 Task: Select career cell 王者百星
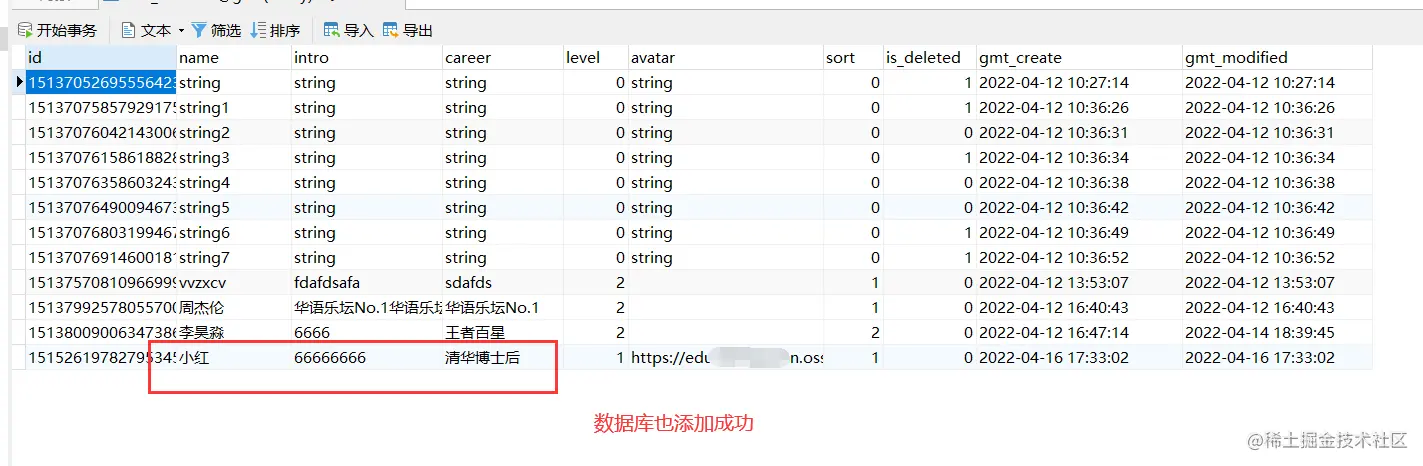(x=502, y=332)
